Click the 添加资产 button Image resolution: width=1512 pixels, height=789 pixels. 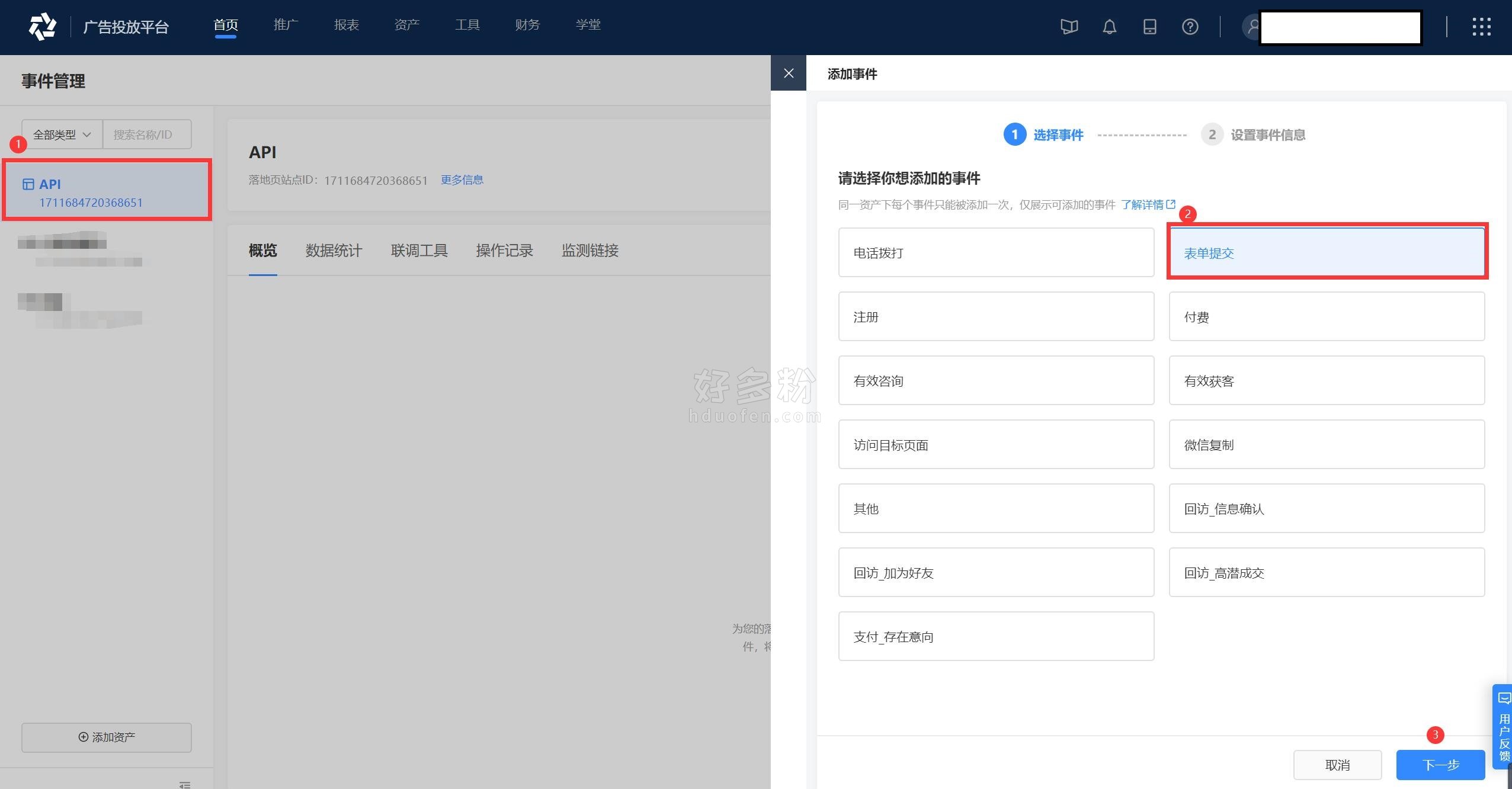click(107, 737)
